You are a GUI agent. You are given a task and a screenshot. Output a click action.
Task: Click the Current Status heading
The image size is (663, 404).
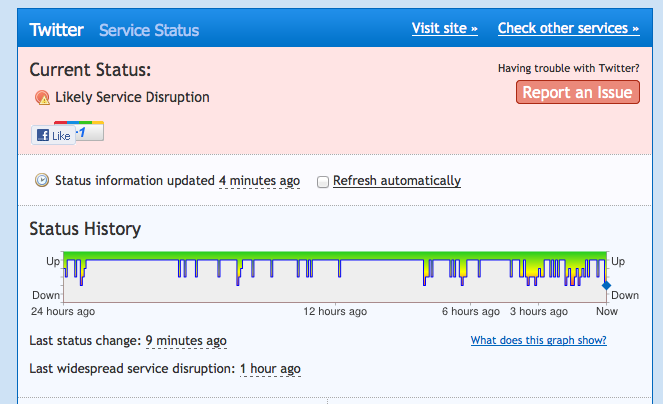(x=90, y=70)
